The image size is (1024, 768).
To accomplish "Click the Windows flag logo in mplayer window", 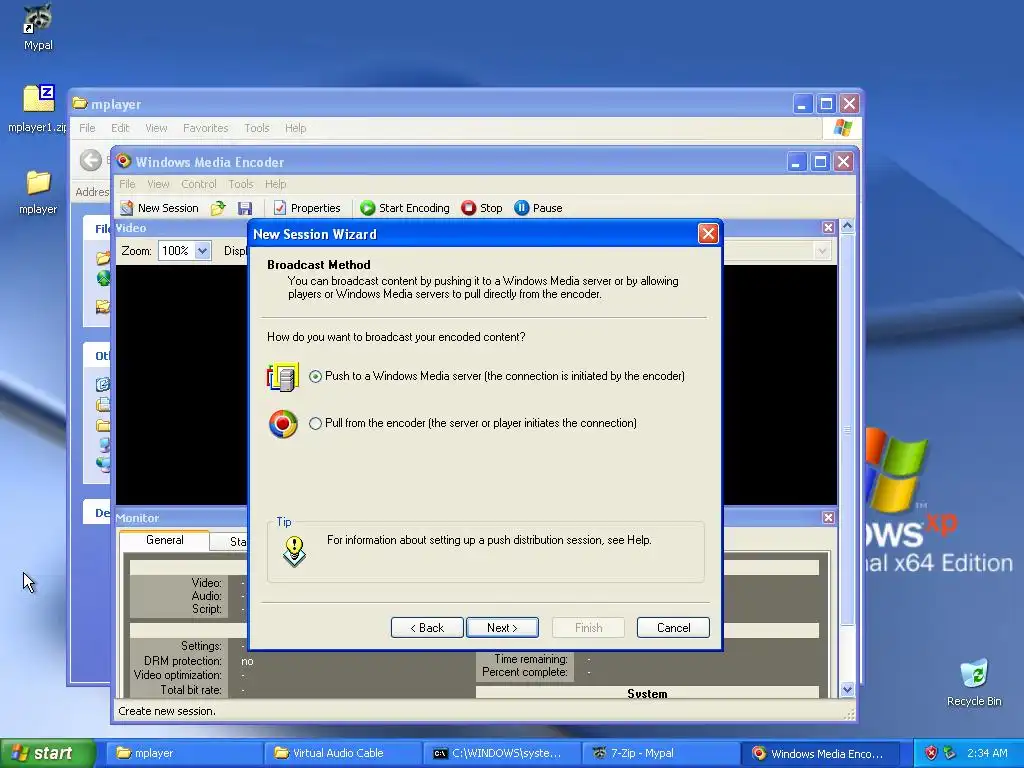I will click(x=842, y=128).
